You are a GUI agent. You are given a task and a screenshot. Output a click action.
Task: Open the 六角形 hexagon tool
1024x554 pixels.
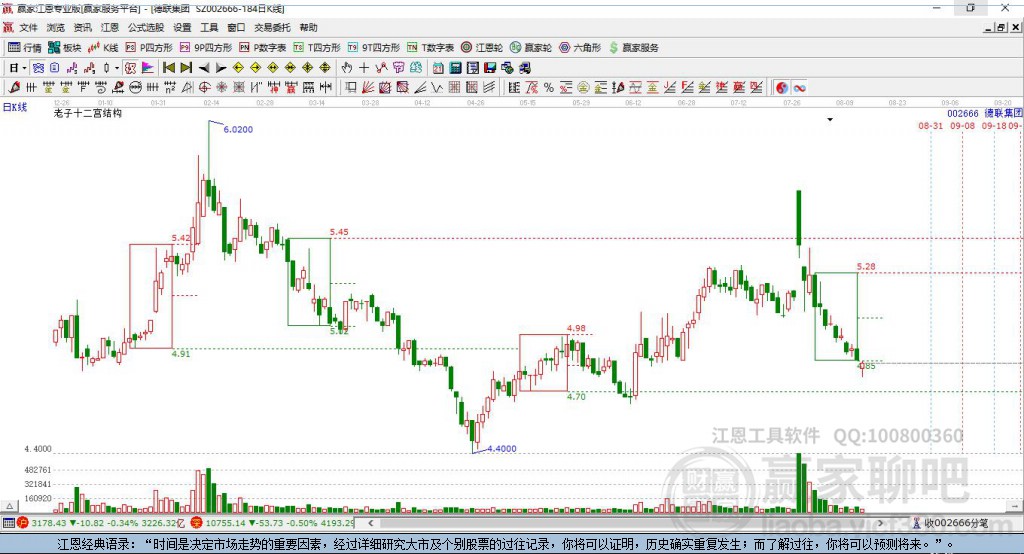(580, 48)
